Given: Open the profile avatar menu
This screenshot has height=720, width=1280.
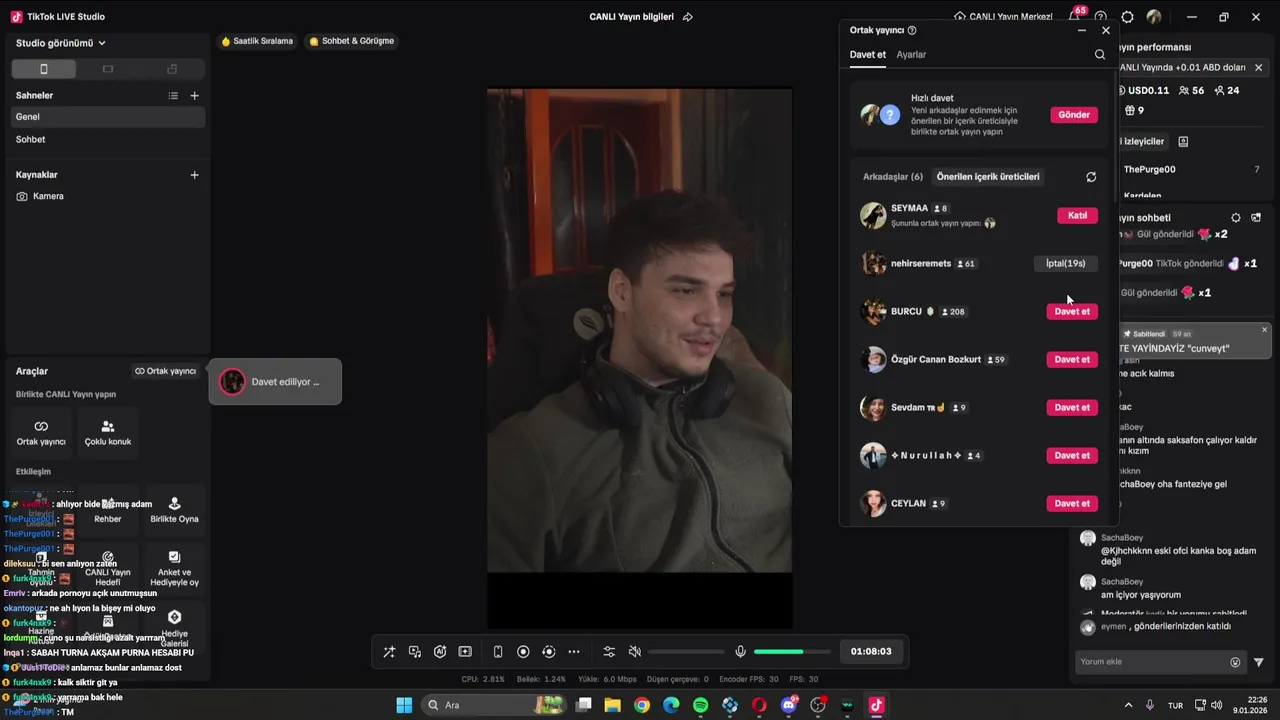Looking at the screenshot, I should [1154, 17].
